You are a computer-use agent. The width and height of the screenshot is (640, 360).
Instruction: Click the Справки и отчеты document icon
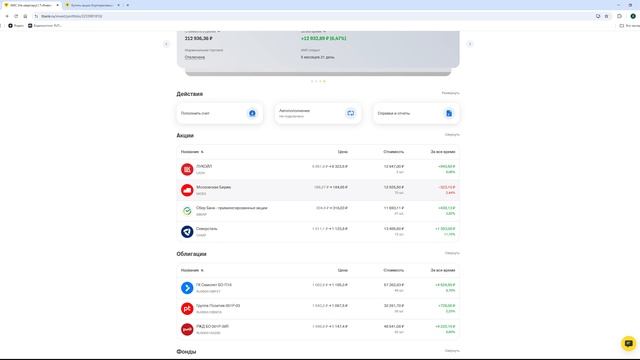point(449,113)
